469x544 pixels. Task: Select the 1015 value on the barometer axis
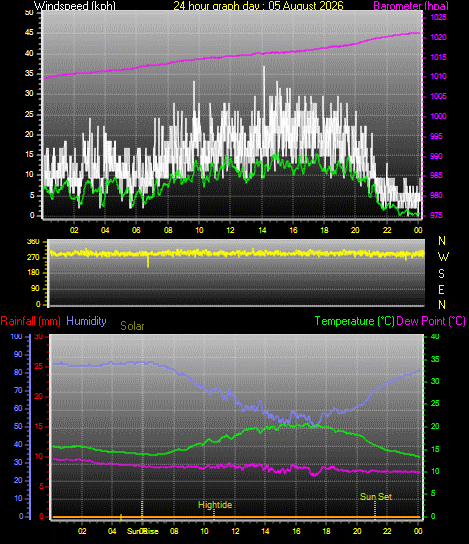tap(438, 57)
